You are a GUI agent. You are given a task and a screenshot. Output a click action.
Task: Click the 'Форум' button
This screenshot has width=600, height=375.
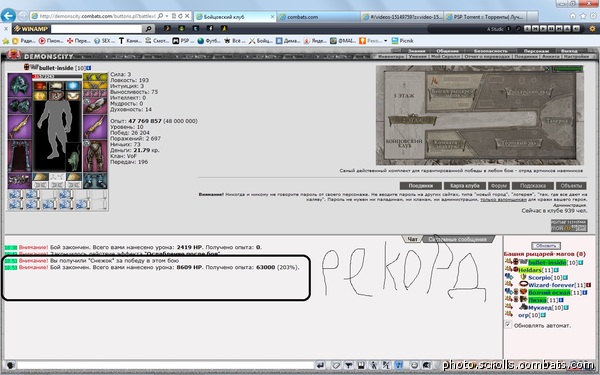pos(499,186)
